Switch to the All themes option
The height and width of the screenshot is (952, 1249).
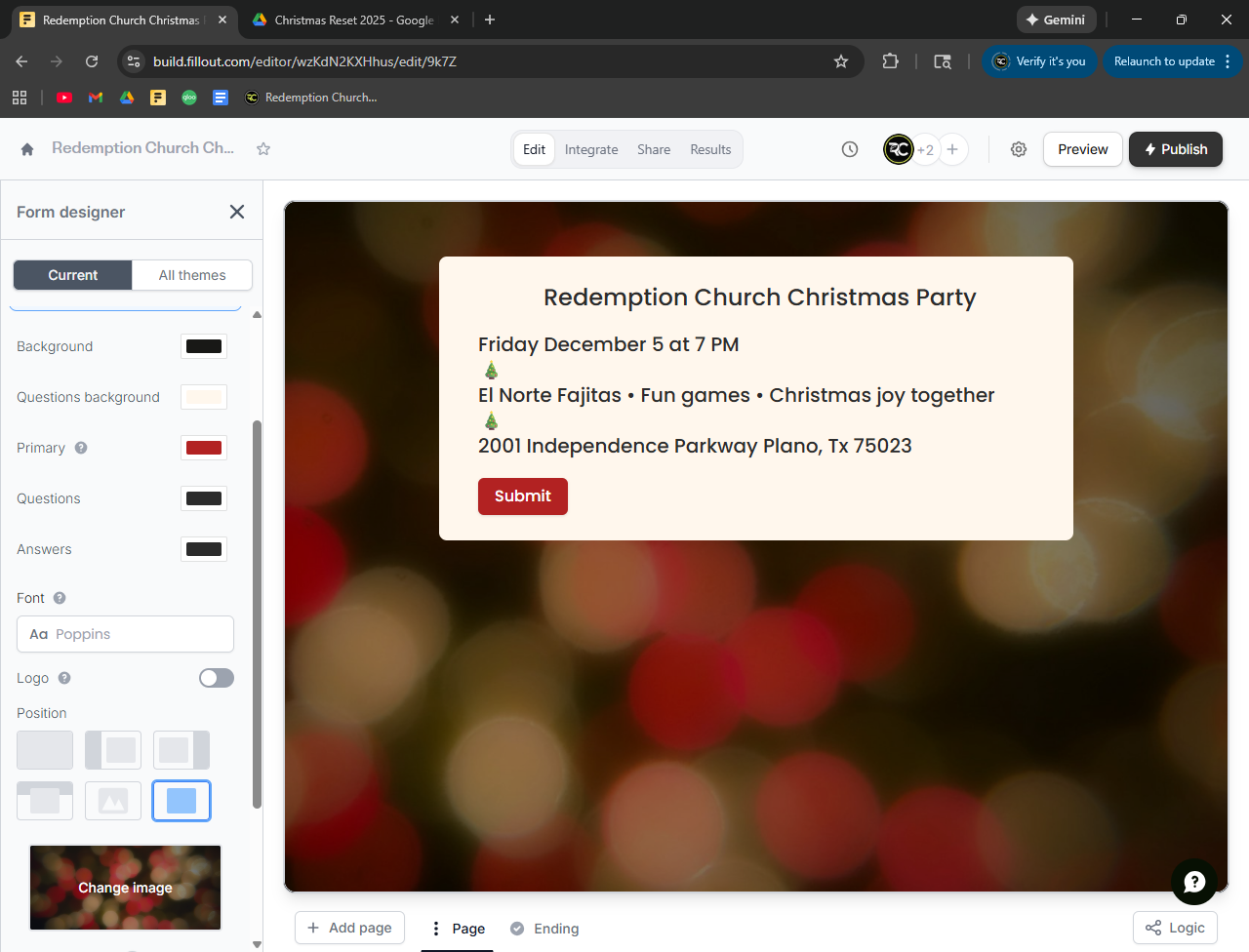(x=192, y=275)
